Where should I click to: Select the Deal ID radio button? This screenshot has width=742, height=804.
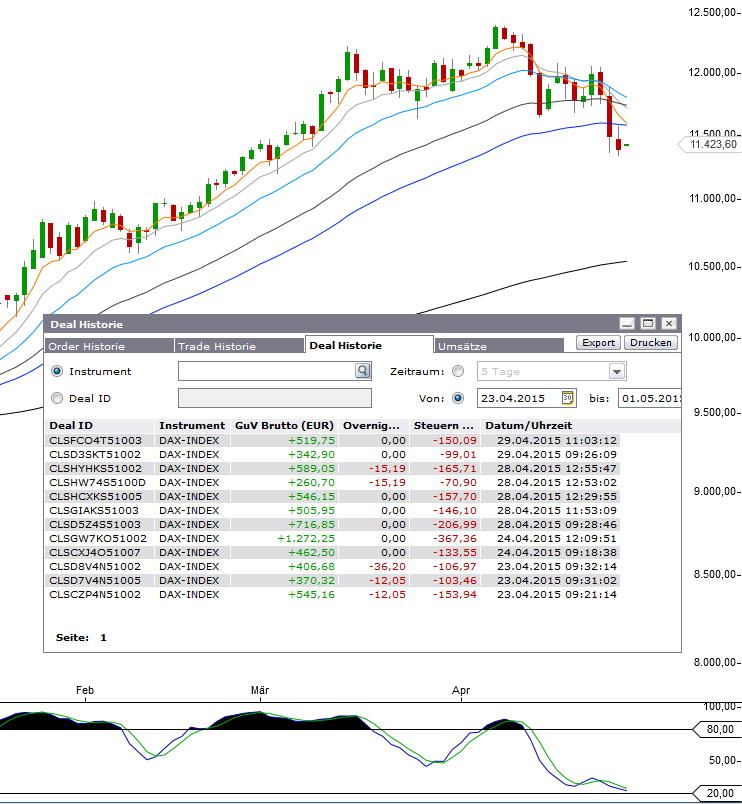[x=57, y=398]
